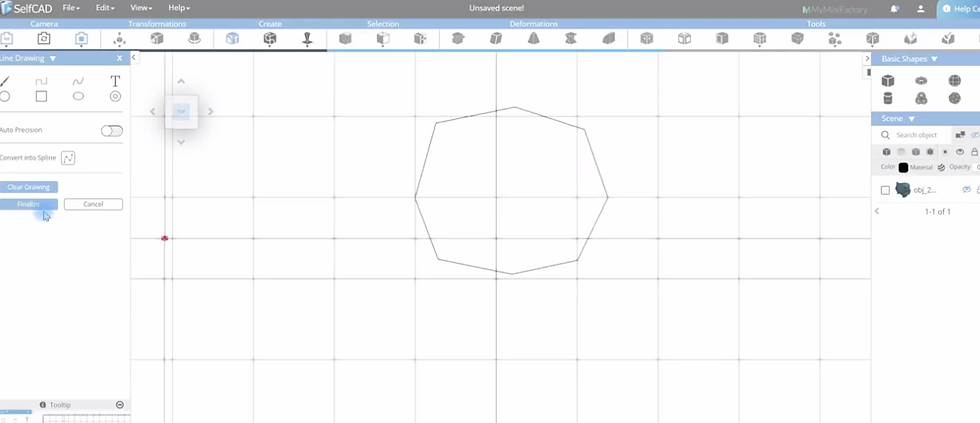Open the notifications bell icon
The height and width of the screenshot is (423, 980).
point(895,9)
